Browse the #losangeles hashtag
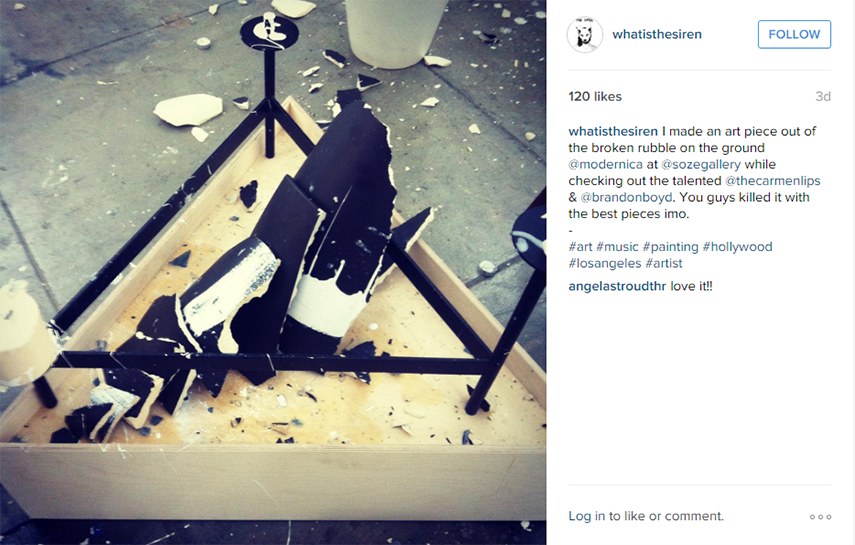Image resolution: width=855 pixels, height=545 pixels. [x=605, y=263]
